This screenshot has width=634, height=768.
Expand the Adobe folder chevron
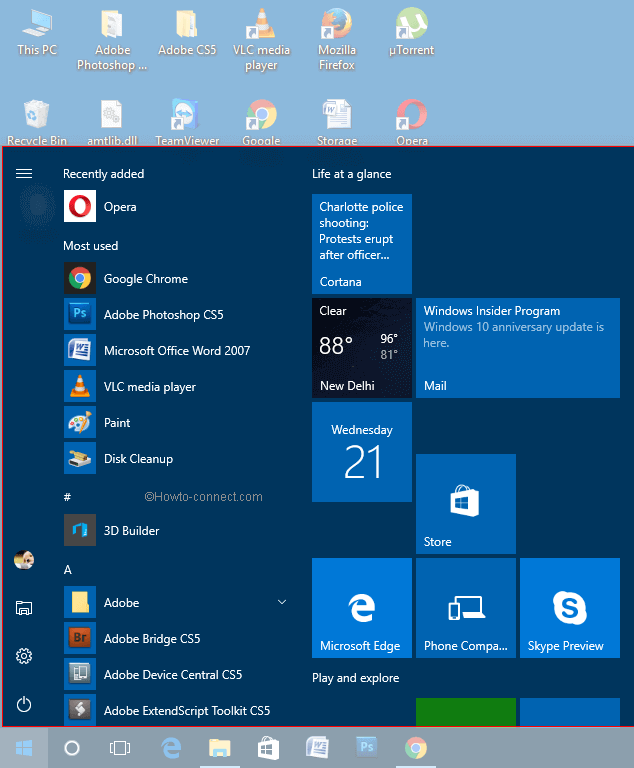pyautogui.click(x=282, y=602)
